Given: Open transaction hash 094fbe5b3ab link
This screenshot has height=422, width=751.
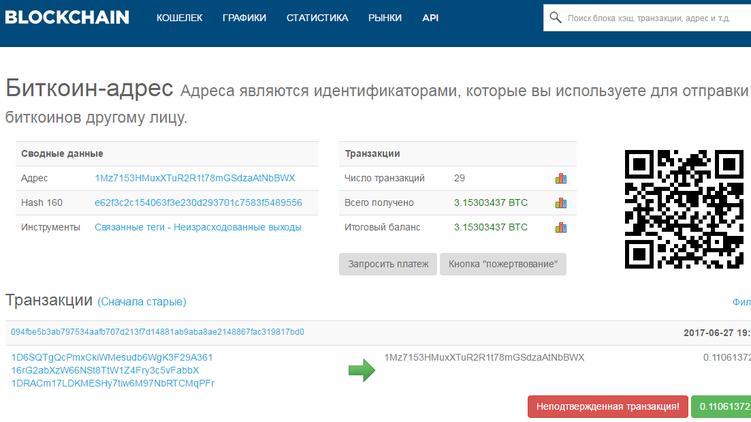Looking at the screenshot, I should (x=157, y=332).
